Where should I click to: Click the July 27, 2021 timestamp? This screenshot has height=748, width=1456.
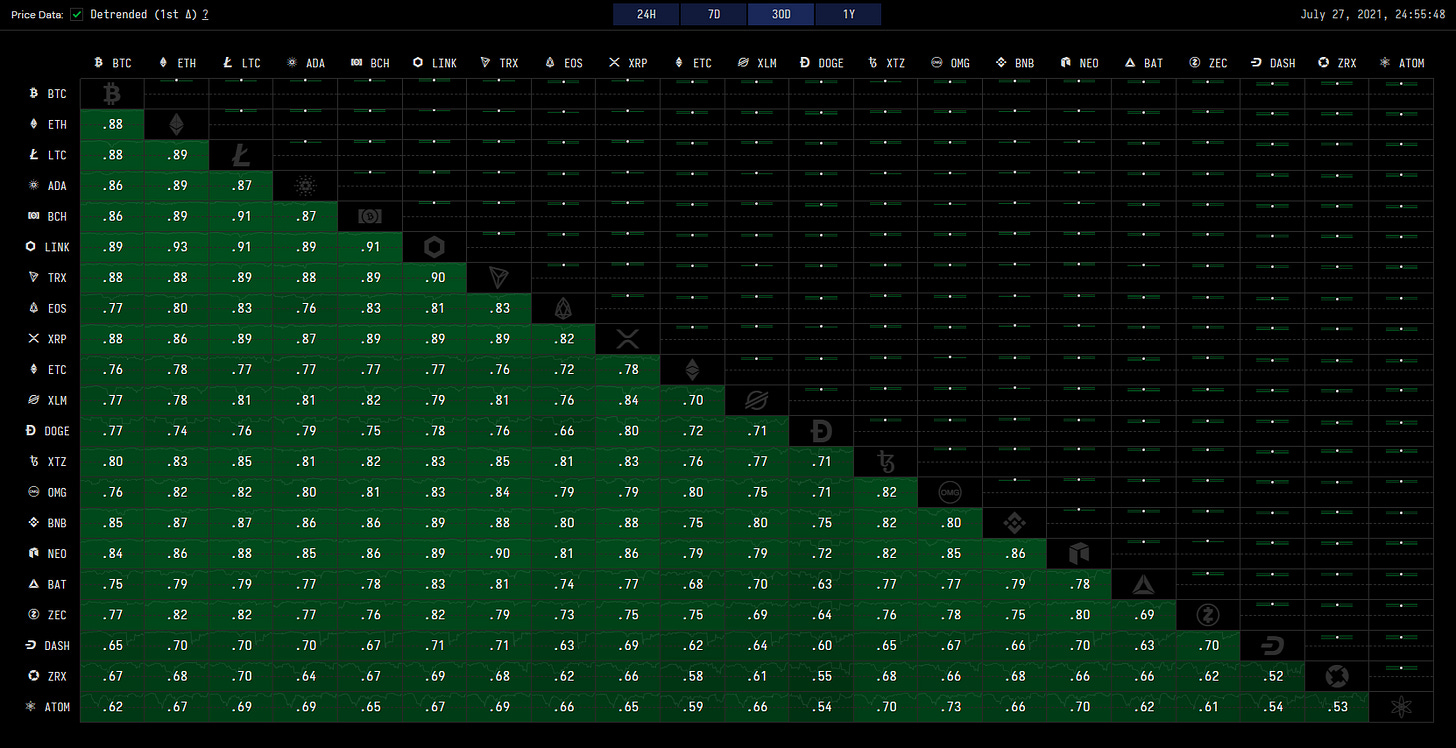tap(1372, 14)
